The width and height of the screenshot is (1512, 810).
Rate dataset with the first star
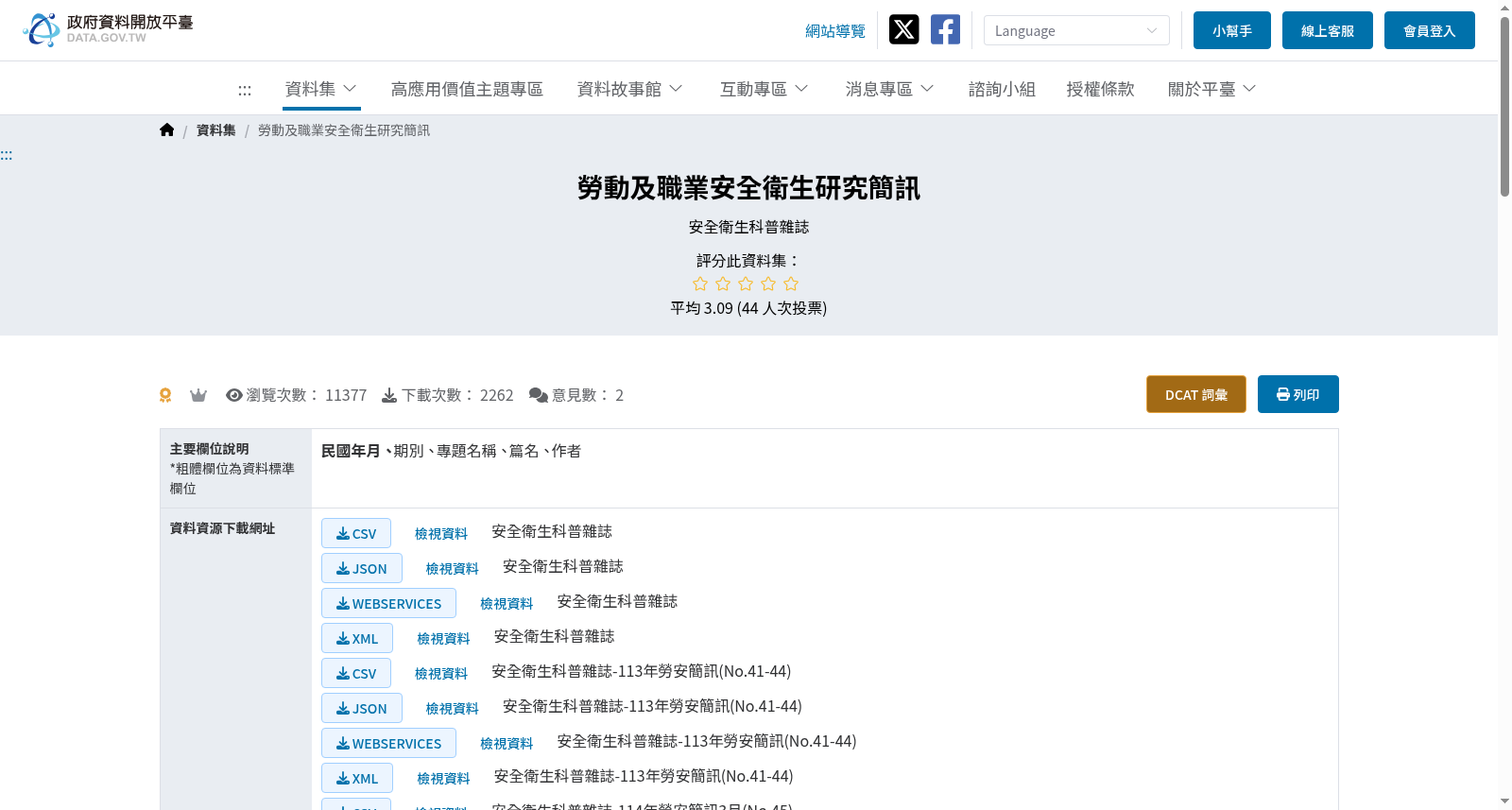[x=700, y=284]
